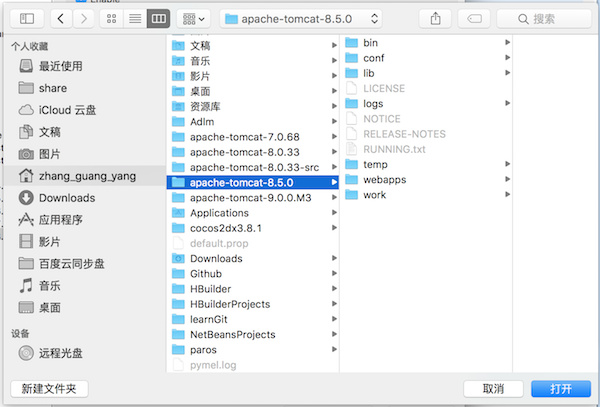Switch to list view
Viewport: 600px width, 407px height.
pos(135,19)
